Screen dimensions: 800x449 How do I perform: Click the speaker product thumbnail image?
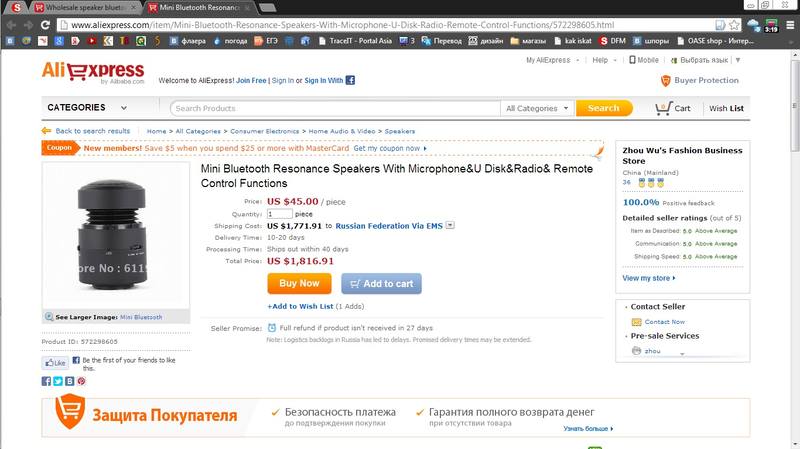tap(115, 235)
